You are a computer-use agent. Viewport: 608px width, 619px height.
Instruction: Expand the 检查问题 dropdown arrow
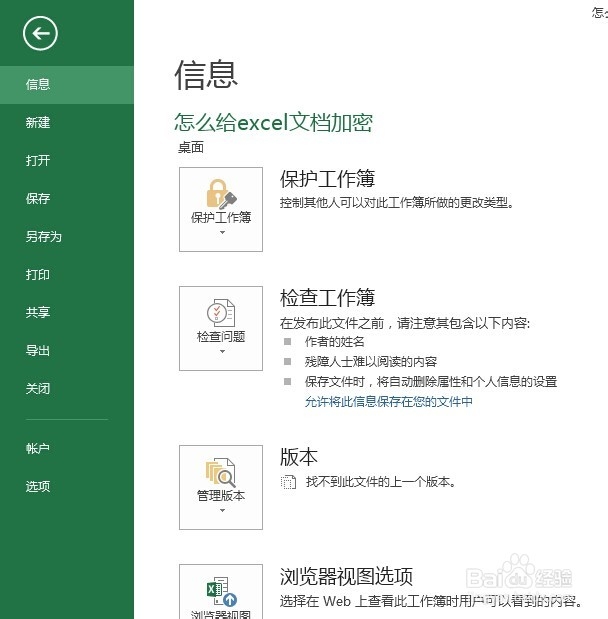(222, 351)
